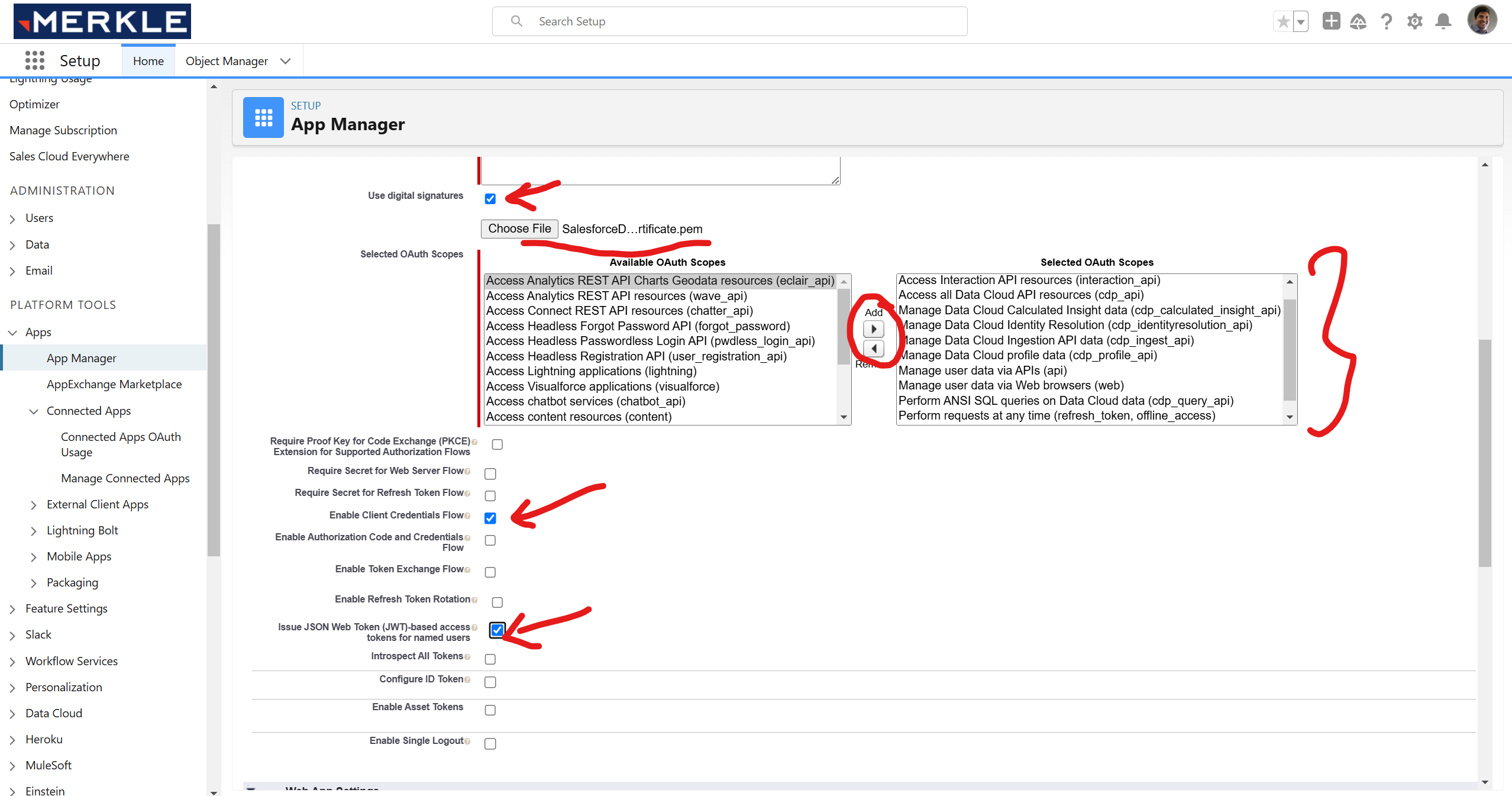Click Configure ID Token help icon
Viewport: 1512px width, 796px height.
(x=467, y=679)
